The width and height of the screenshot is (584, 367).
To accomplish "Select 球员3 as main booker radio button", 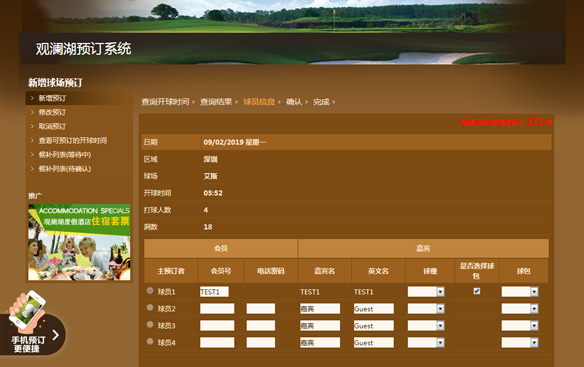I will (150, 325).
